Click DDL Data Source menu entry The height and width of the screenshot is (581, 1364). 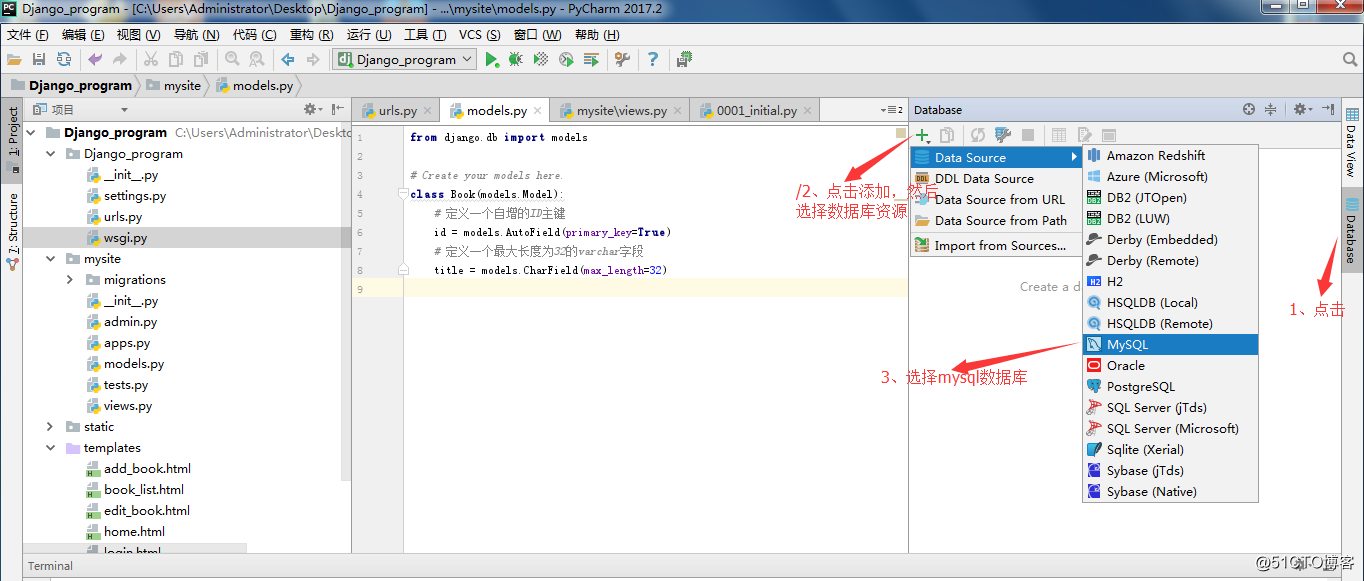click(997, 178)
